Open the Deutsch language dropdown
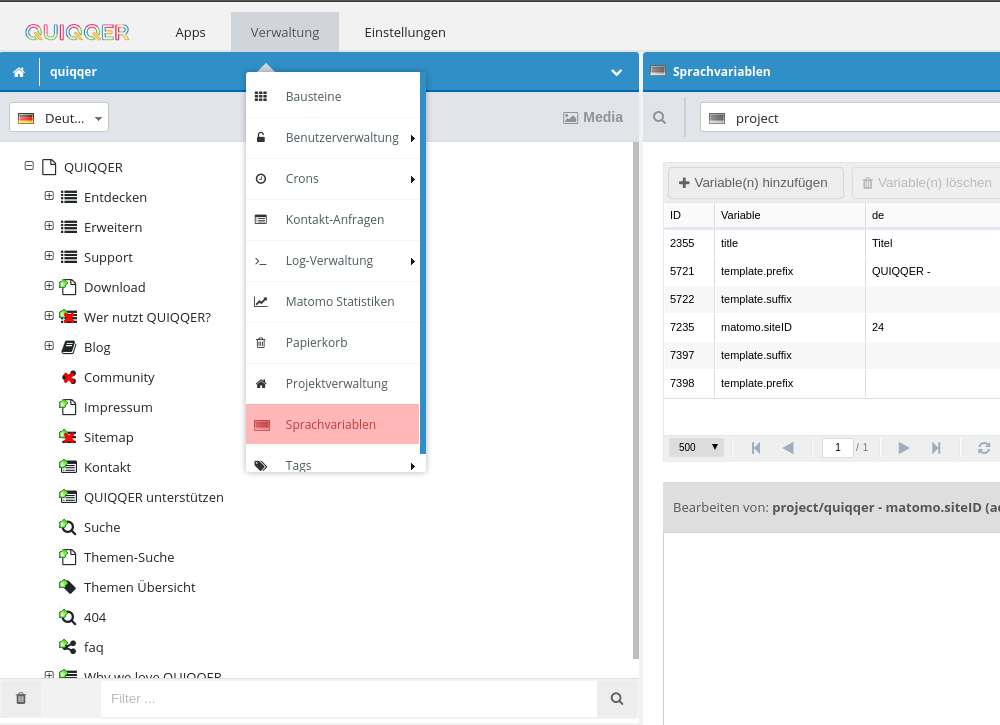This screenshot has width=1000, height=725. [x=59, y=118]
